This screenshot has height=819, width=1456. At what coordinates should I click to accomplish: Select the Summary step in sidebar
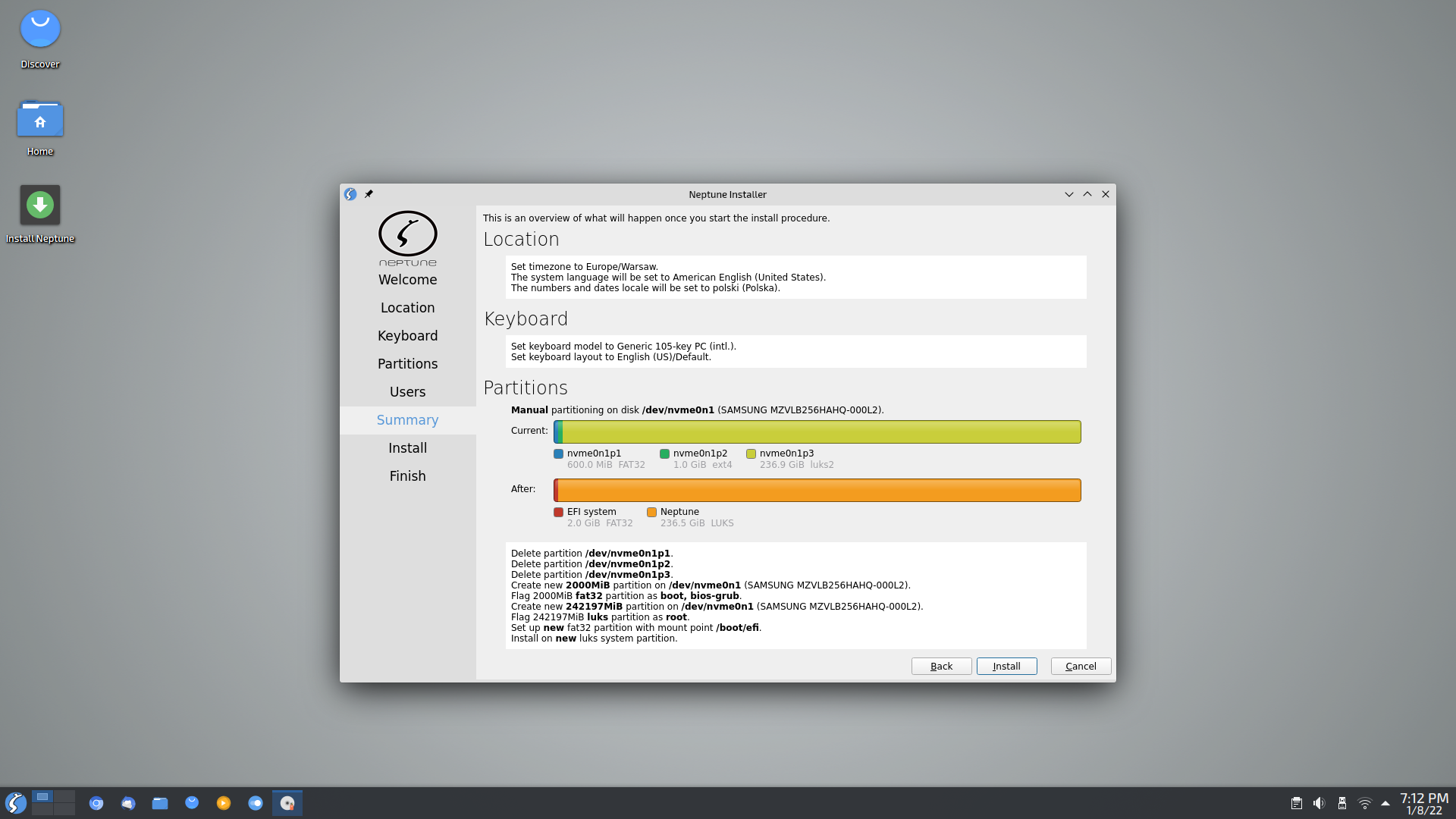[x=408, y=420]
